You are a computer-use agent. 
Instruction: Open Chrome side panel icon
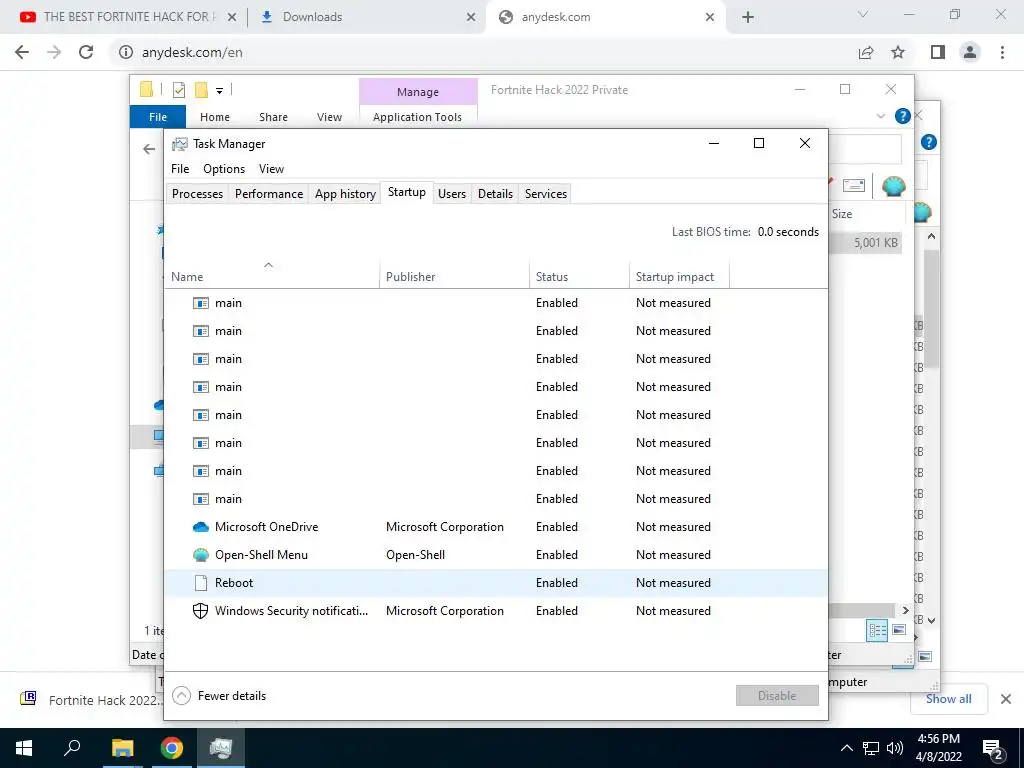(938, 52)
